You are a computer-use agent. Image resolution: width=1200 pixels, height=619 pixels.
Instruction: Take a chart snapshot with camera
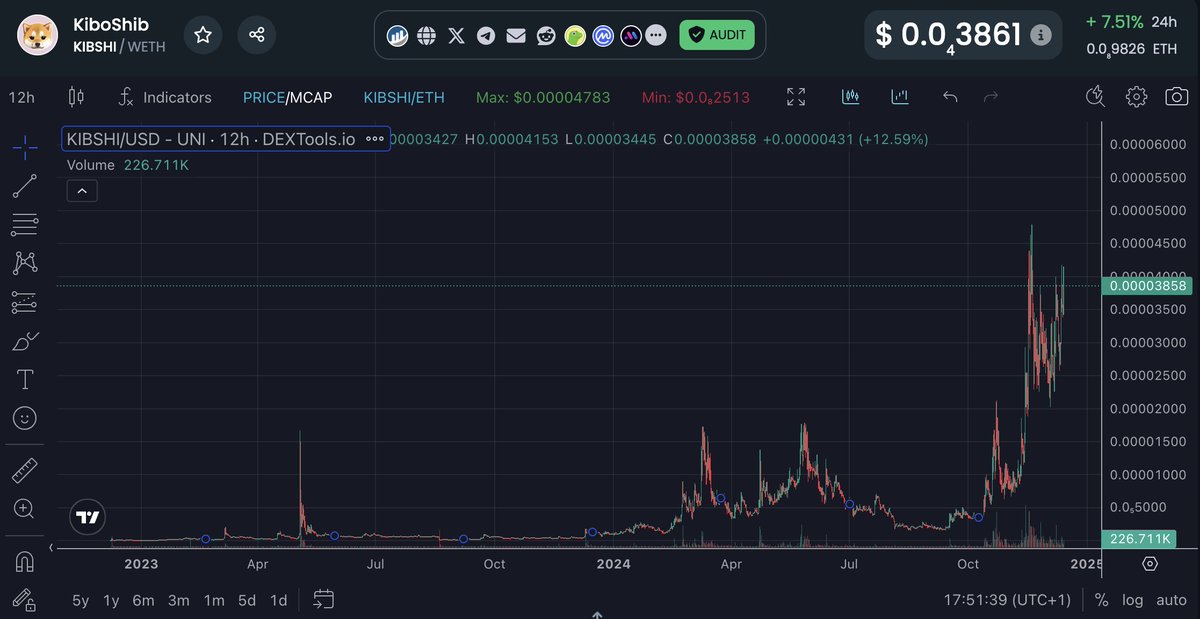1177,97
